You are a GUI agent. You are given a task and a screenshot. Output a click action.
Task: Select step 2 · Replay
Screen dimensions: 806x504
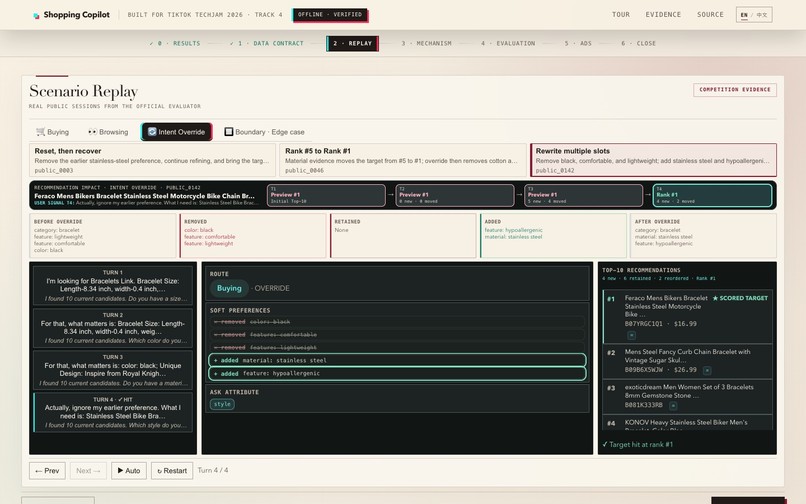tap(352, 44)
